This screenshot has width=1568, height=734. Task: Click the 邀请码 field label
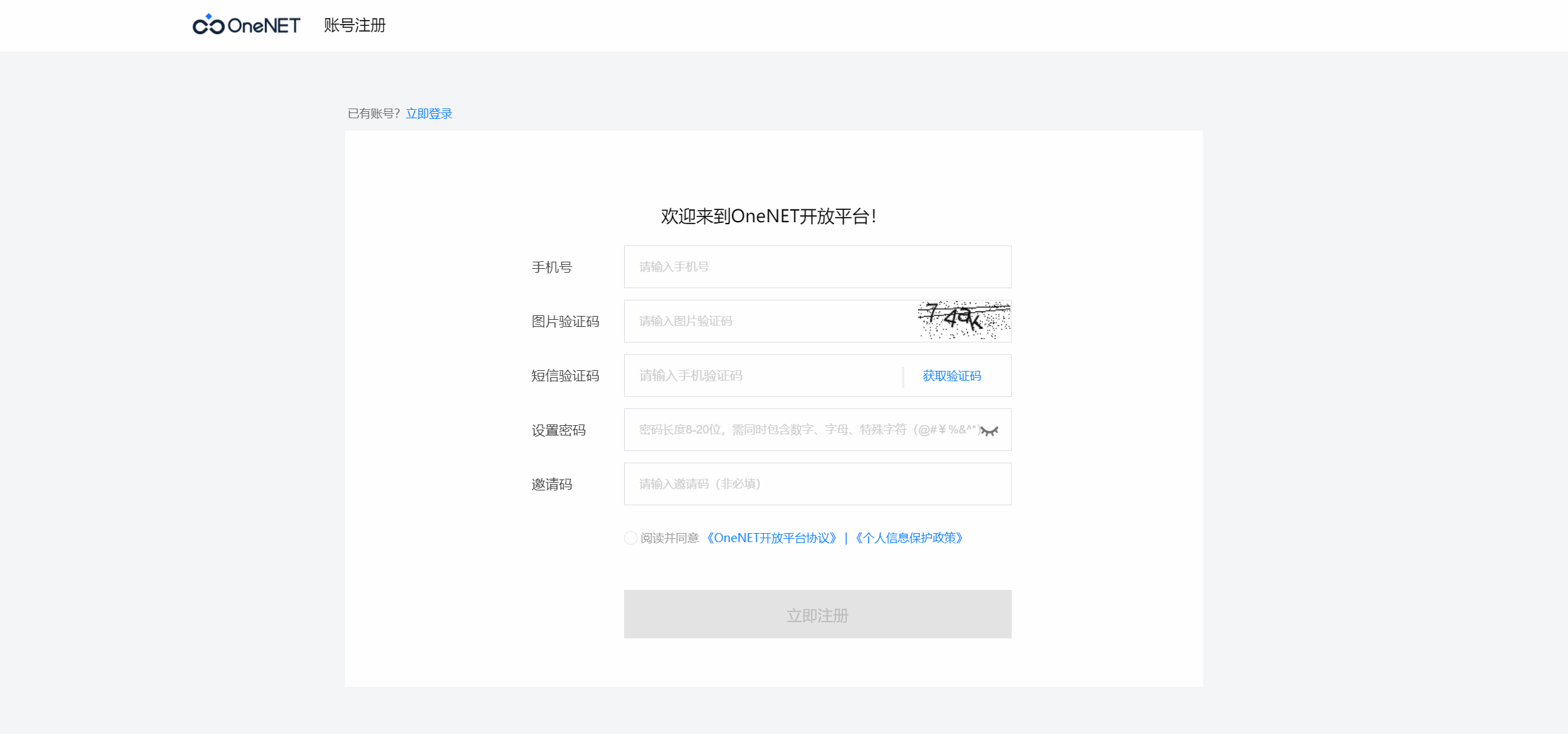[x=552, y=485]
